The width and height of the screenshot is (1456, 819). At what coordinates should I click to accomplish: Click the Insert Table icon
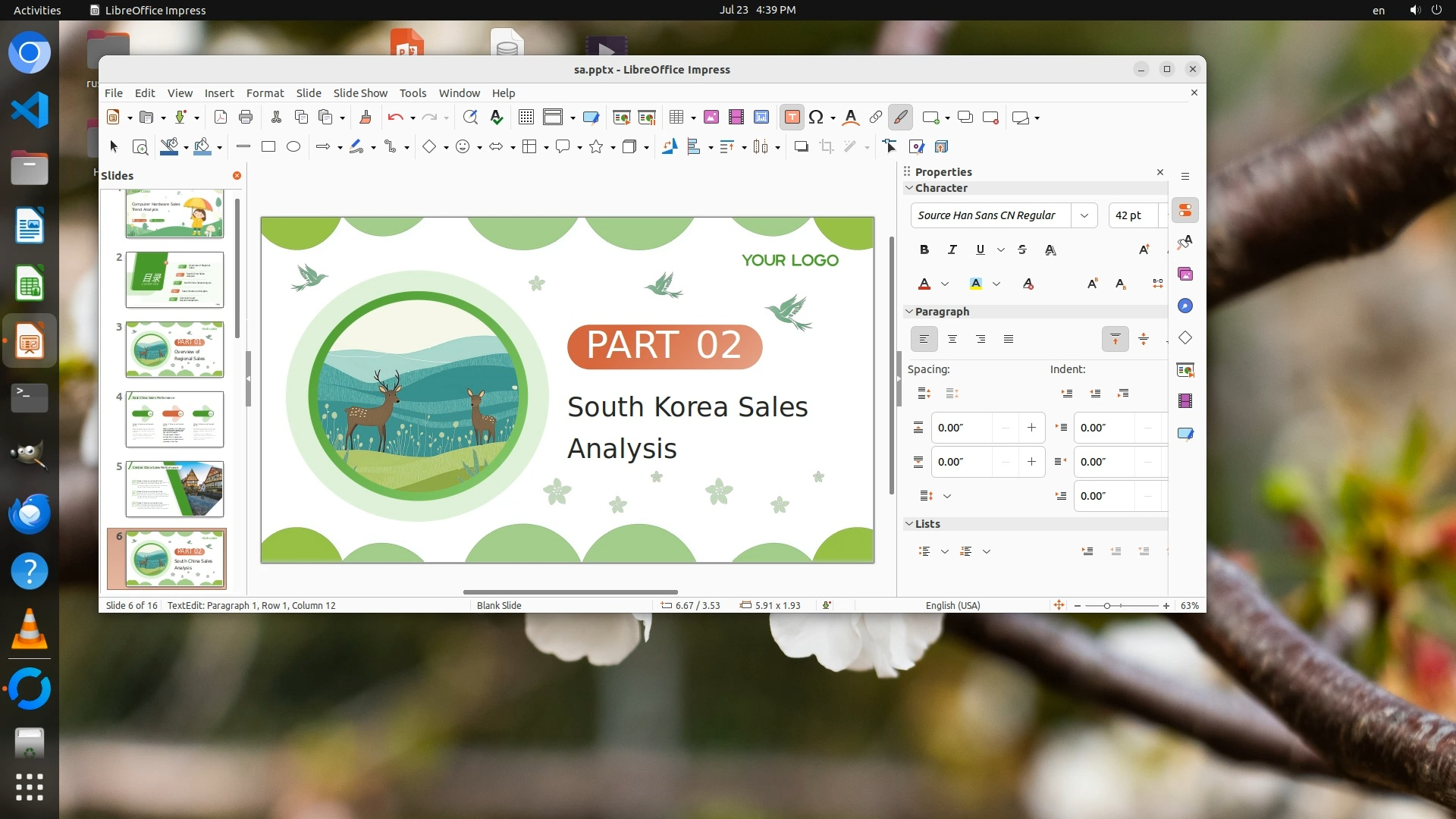coord(676,117)
